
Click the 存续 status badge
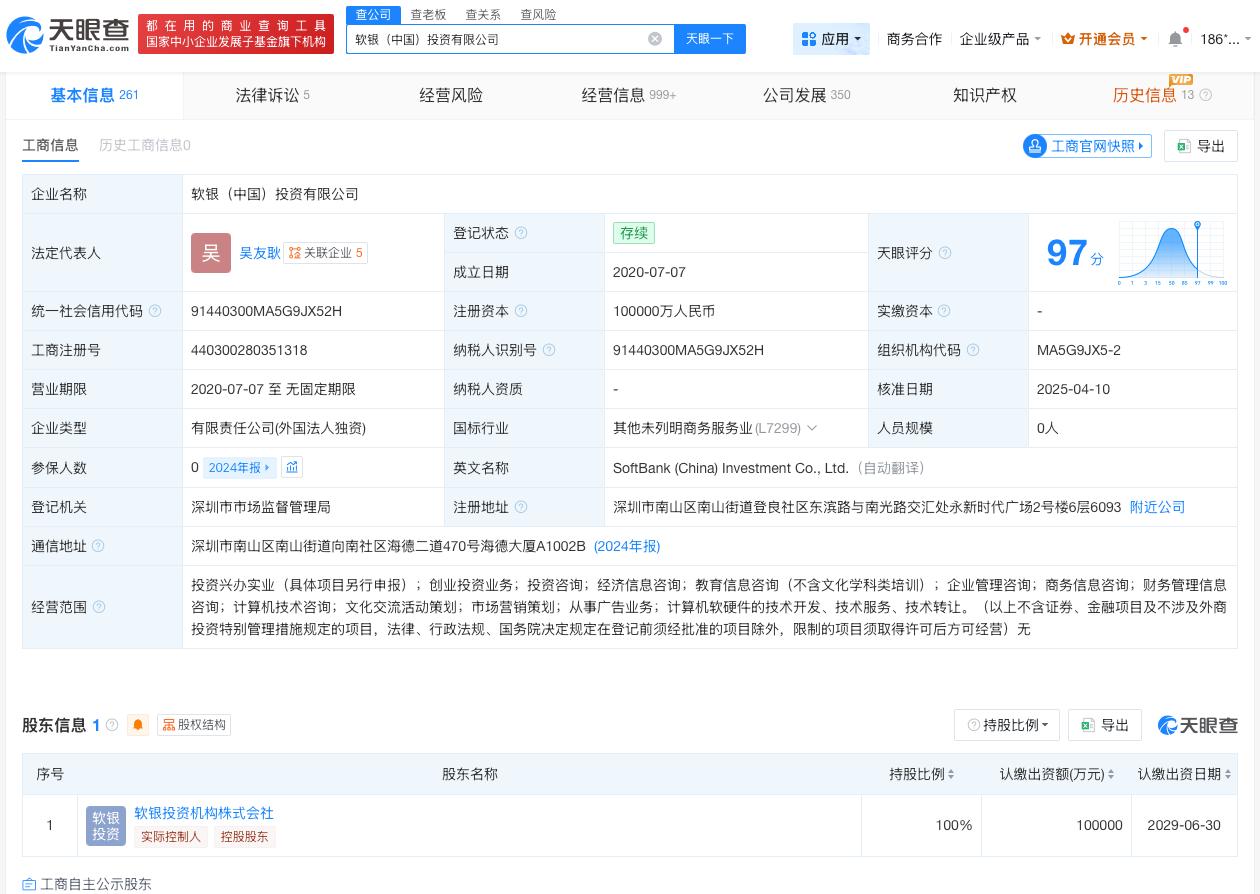[x=634, y=233]
